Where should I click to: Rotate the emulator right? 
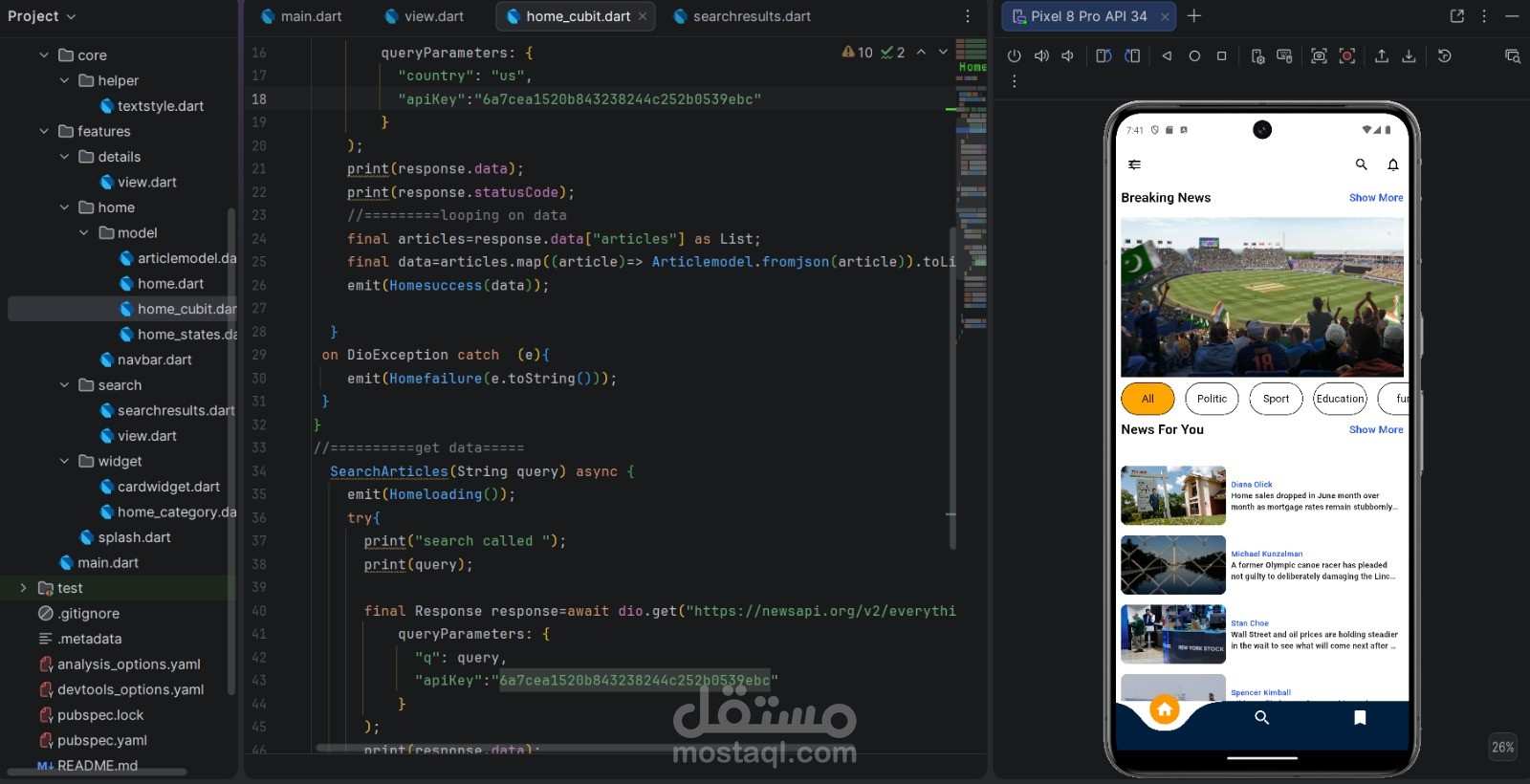(1132, 56)
